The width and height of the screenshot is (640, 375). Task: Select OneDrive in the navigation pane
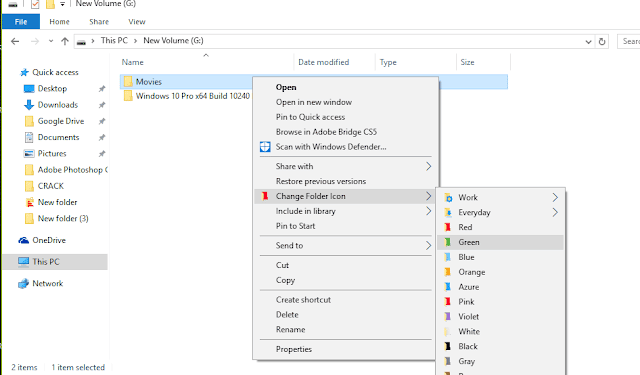click(49, 240)
